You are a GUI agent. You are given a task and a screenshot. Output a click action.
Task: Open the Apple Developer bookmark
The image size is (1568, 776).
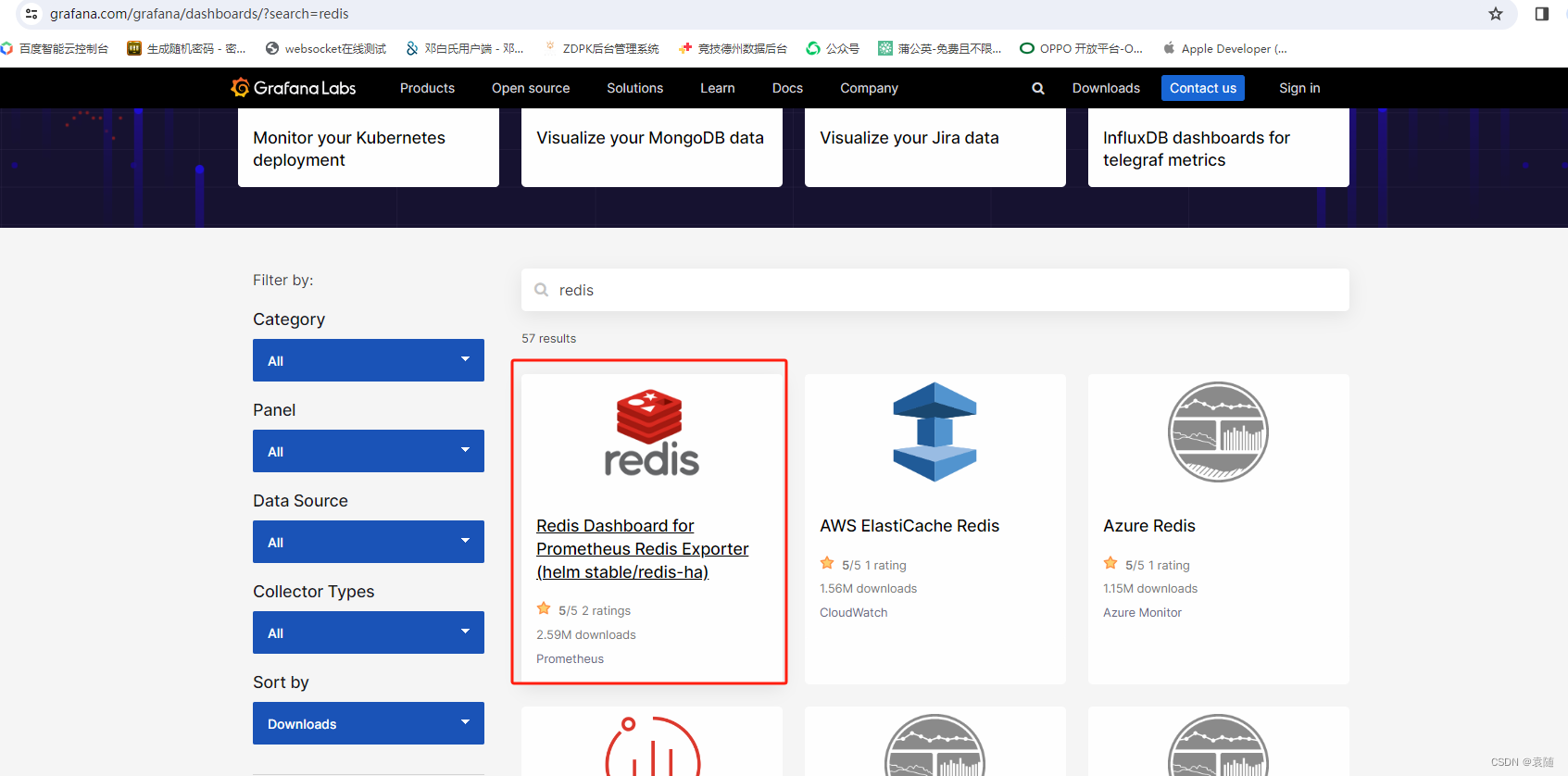pos(1225,48)
